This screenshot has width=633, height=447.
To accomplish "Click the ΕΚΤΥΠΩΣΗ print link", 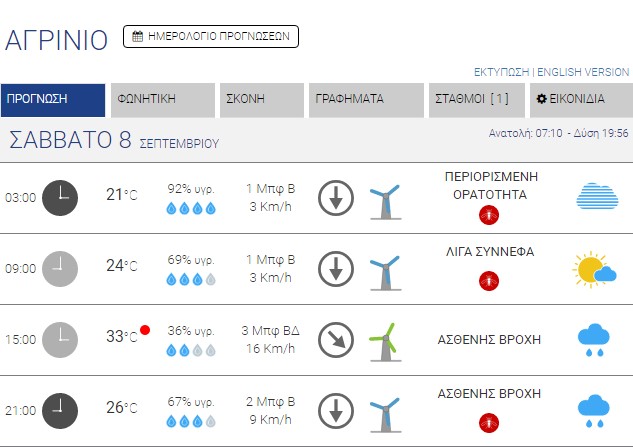I will point(501,72).
